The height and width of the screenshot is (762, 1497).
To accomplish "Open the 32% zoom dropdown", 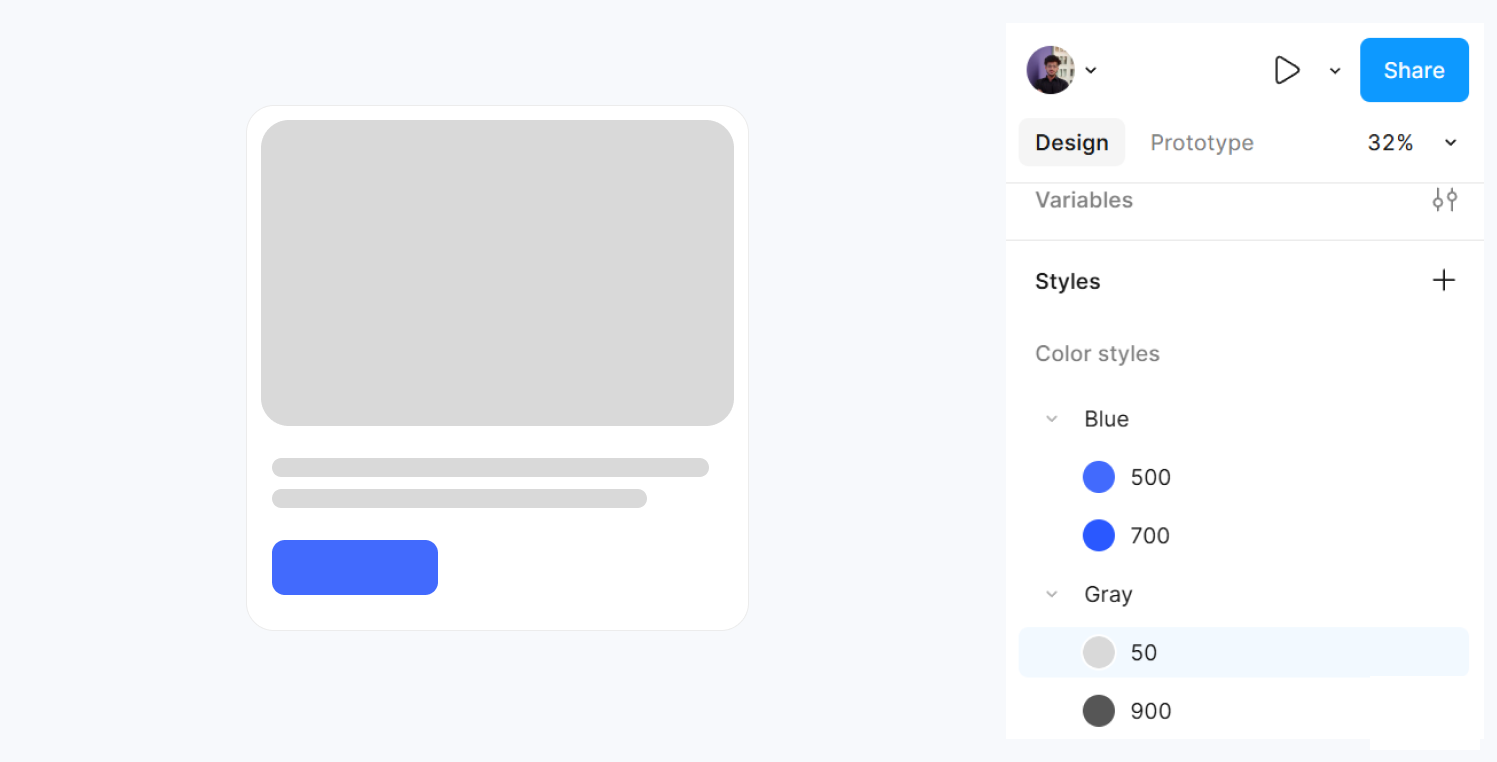I will point(1450,143).
